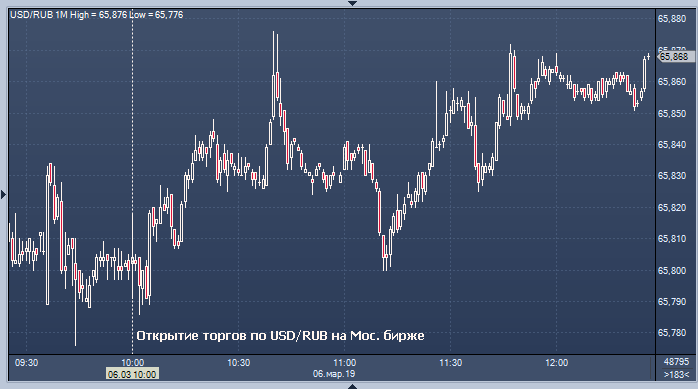The width and height of the screenshot is (698, 389).
Task: Click the 65,840 price axis label
Action: [x=672, y=145]
